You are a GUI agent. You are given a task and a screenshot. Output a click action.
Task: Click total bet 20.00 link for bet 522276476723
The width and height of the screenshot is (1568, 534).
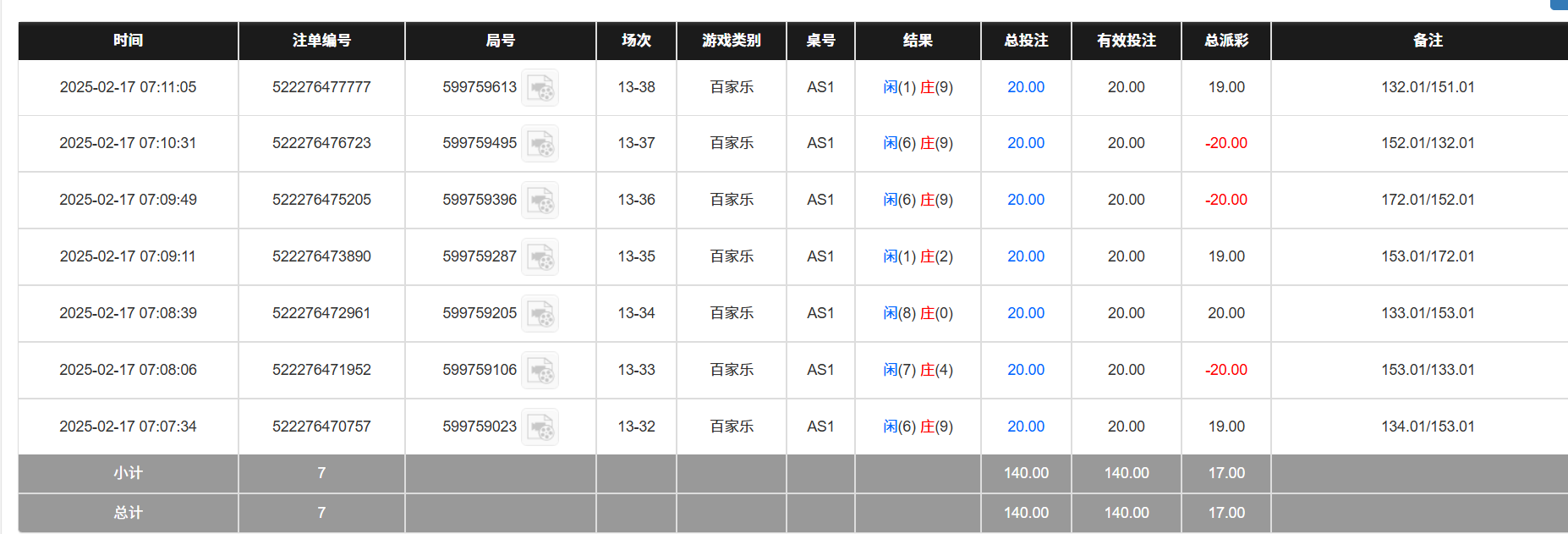1025,143
